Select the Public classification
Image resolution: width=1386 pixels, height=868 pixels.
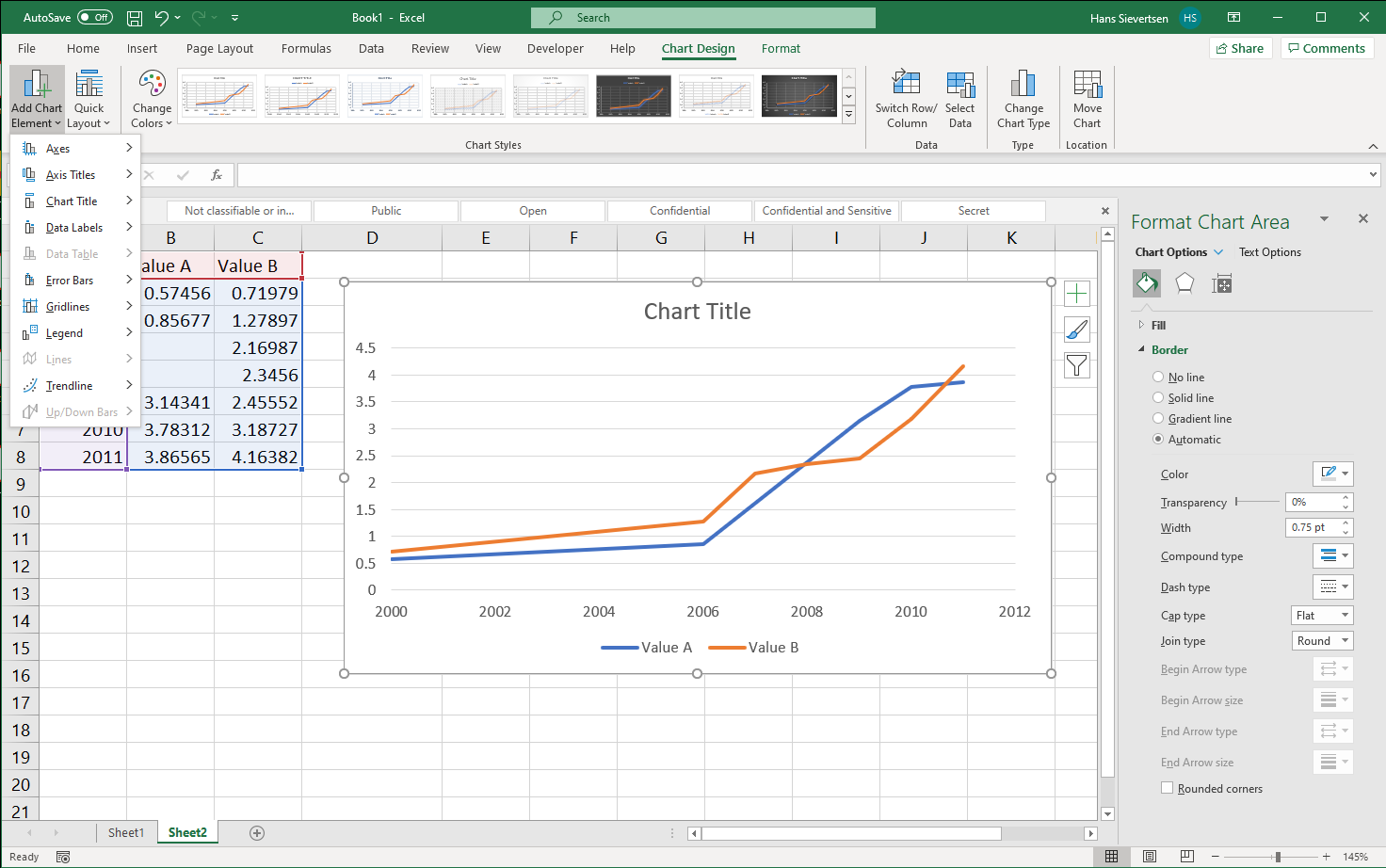click(x=386, y=211)
